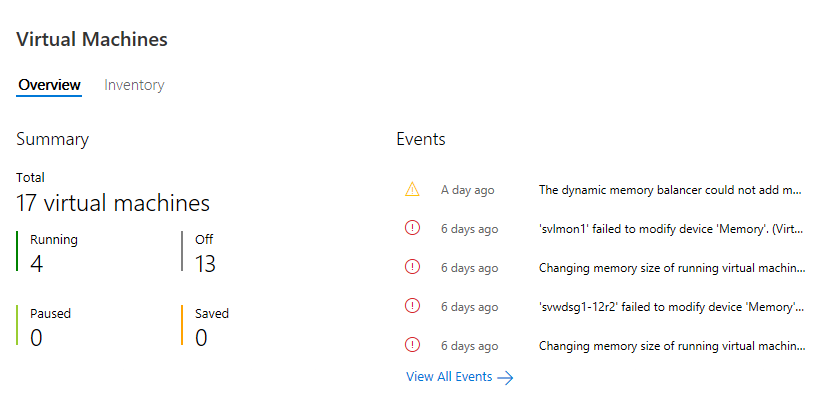Click the Running count of 4

[x=36, y=264]
